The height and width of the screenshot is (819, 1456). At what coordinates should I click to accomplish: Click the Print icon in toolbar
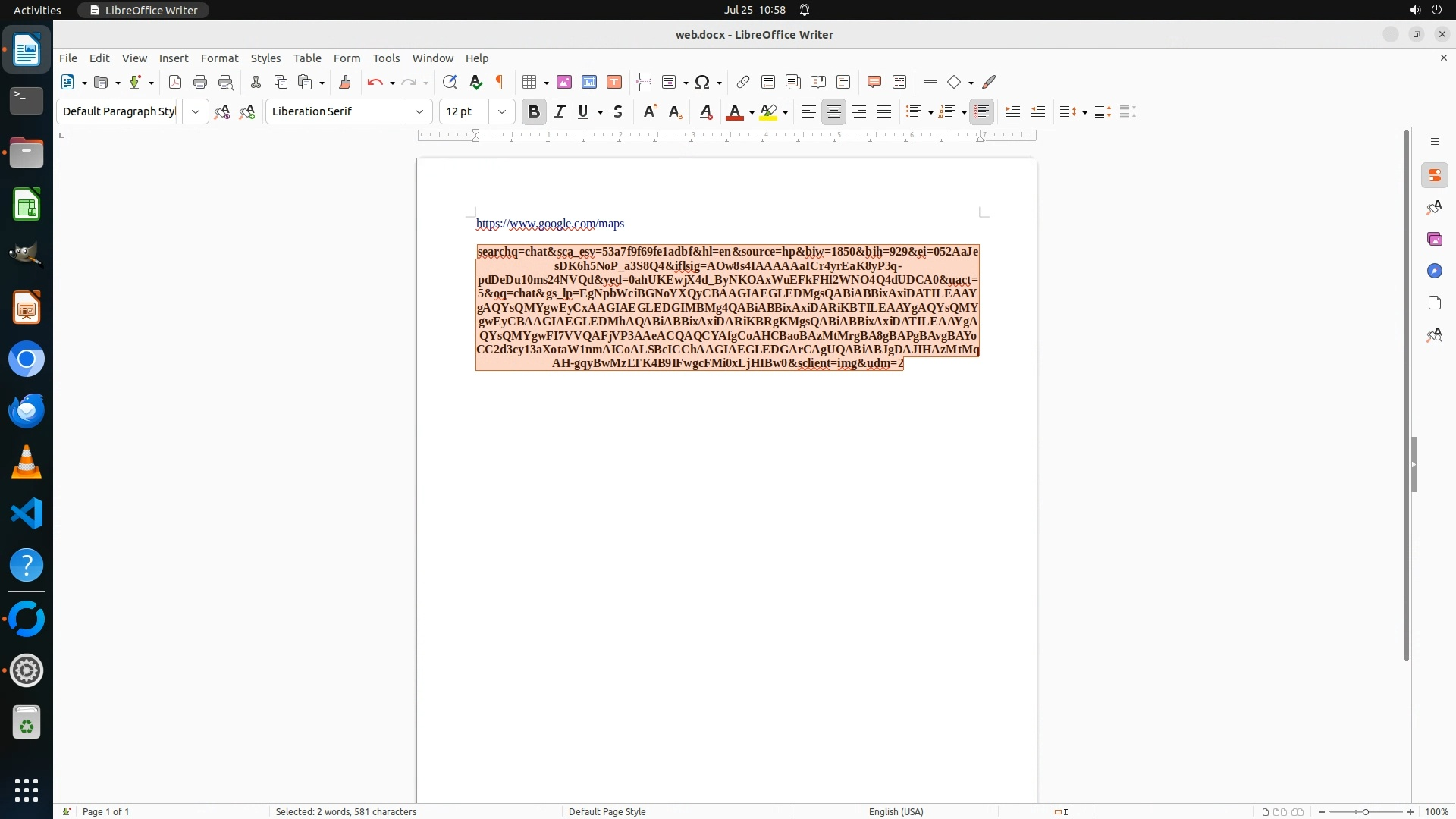pos(200,82)
